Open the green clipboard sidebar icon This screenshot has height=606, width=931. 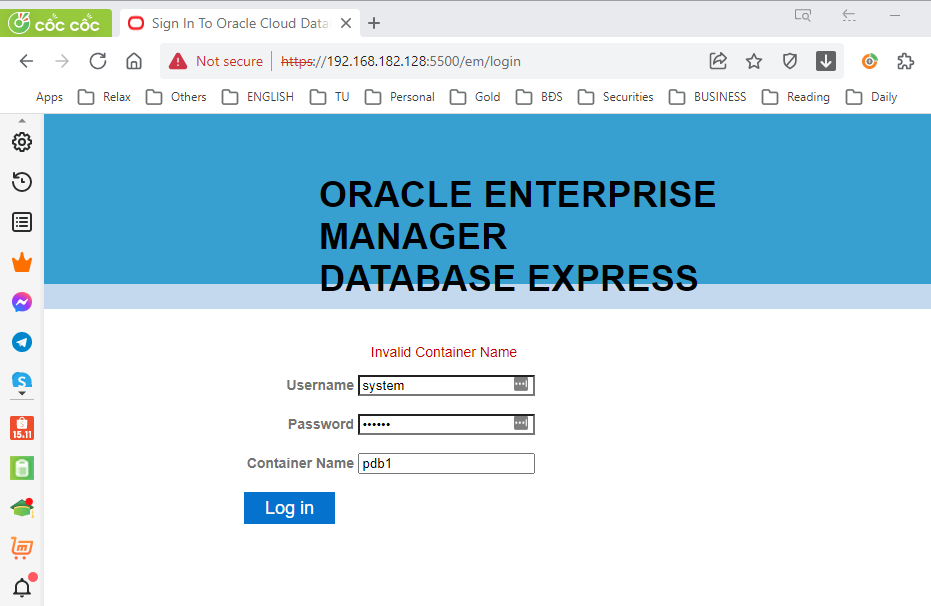click(x=22, y=468)
